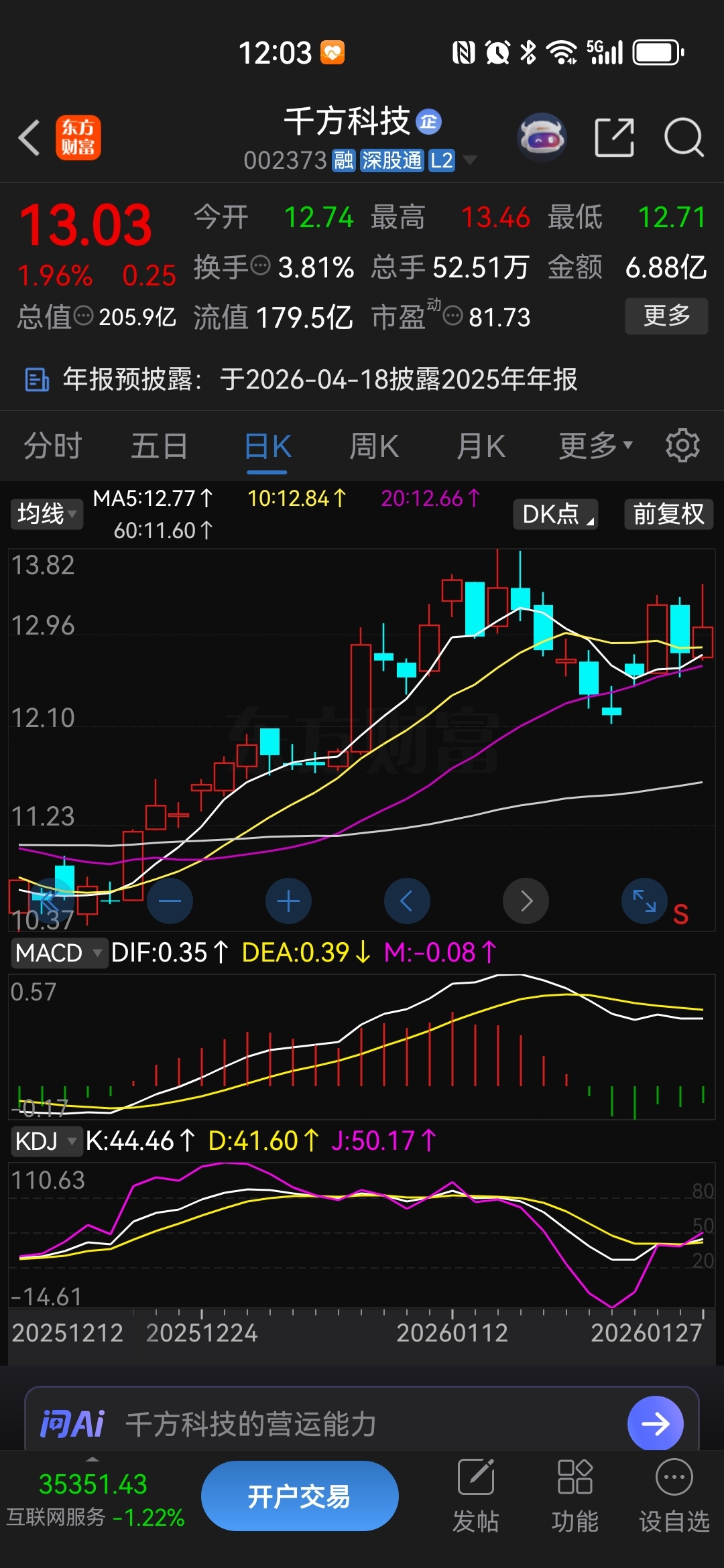Open chart settings gear icon
This screenshot has height=1568, width=724.
click(682, 445)
